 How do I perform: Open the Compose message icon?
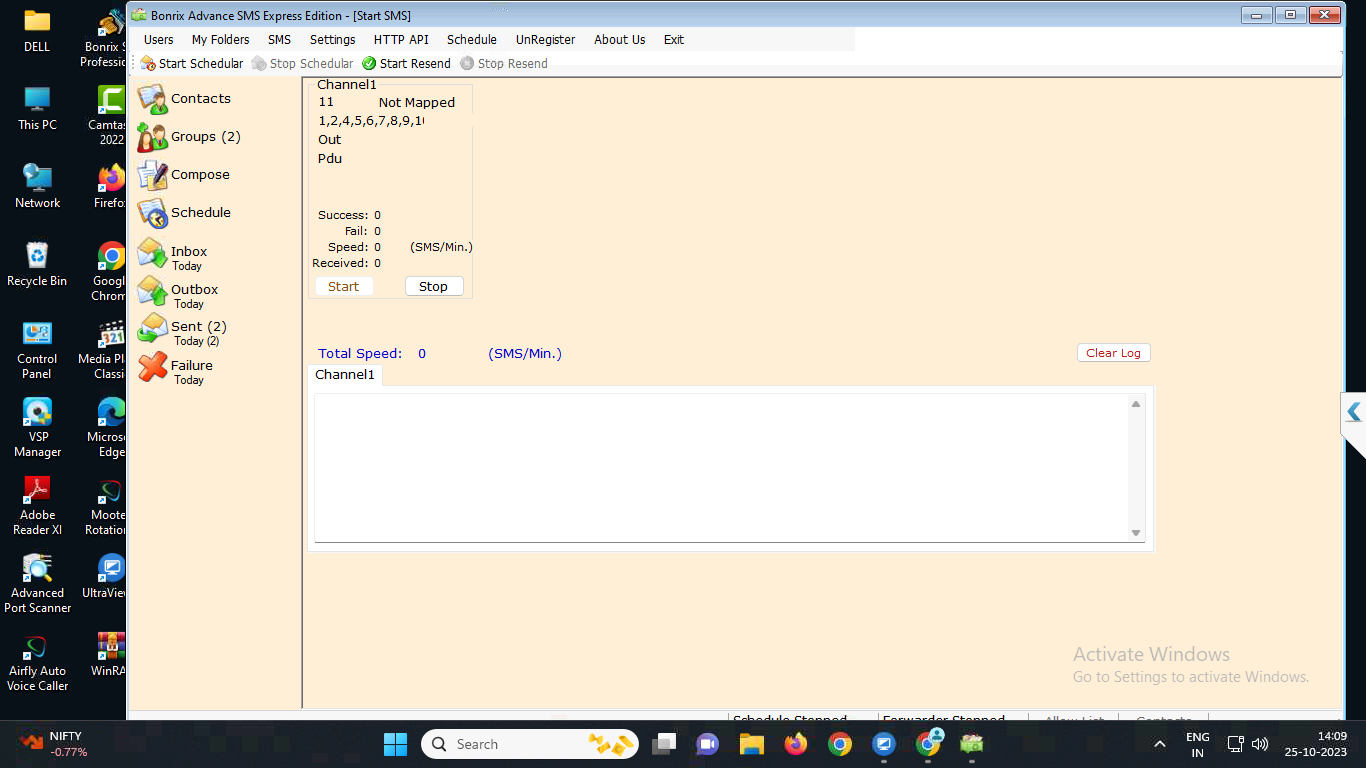click(x=152, y=175)
